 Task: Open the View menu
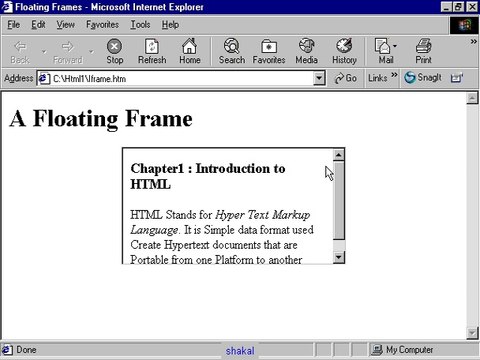65,25
